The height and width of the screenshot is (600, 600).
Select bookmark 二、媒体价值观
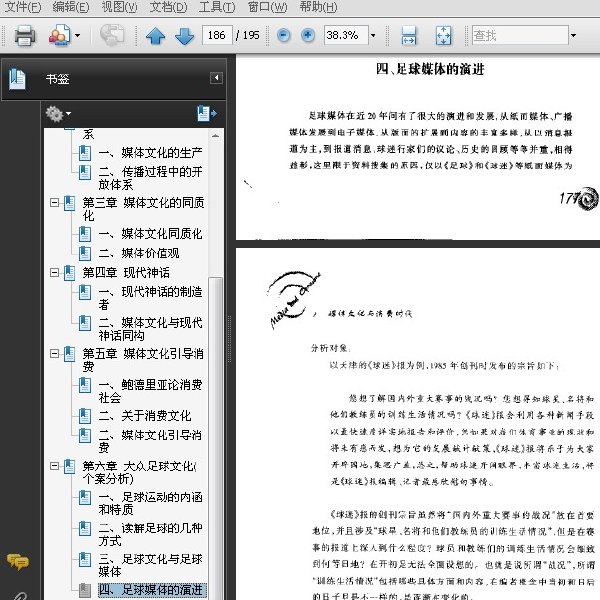pyautogui.click(x=139, y=253)
